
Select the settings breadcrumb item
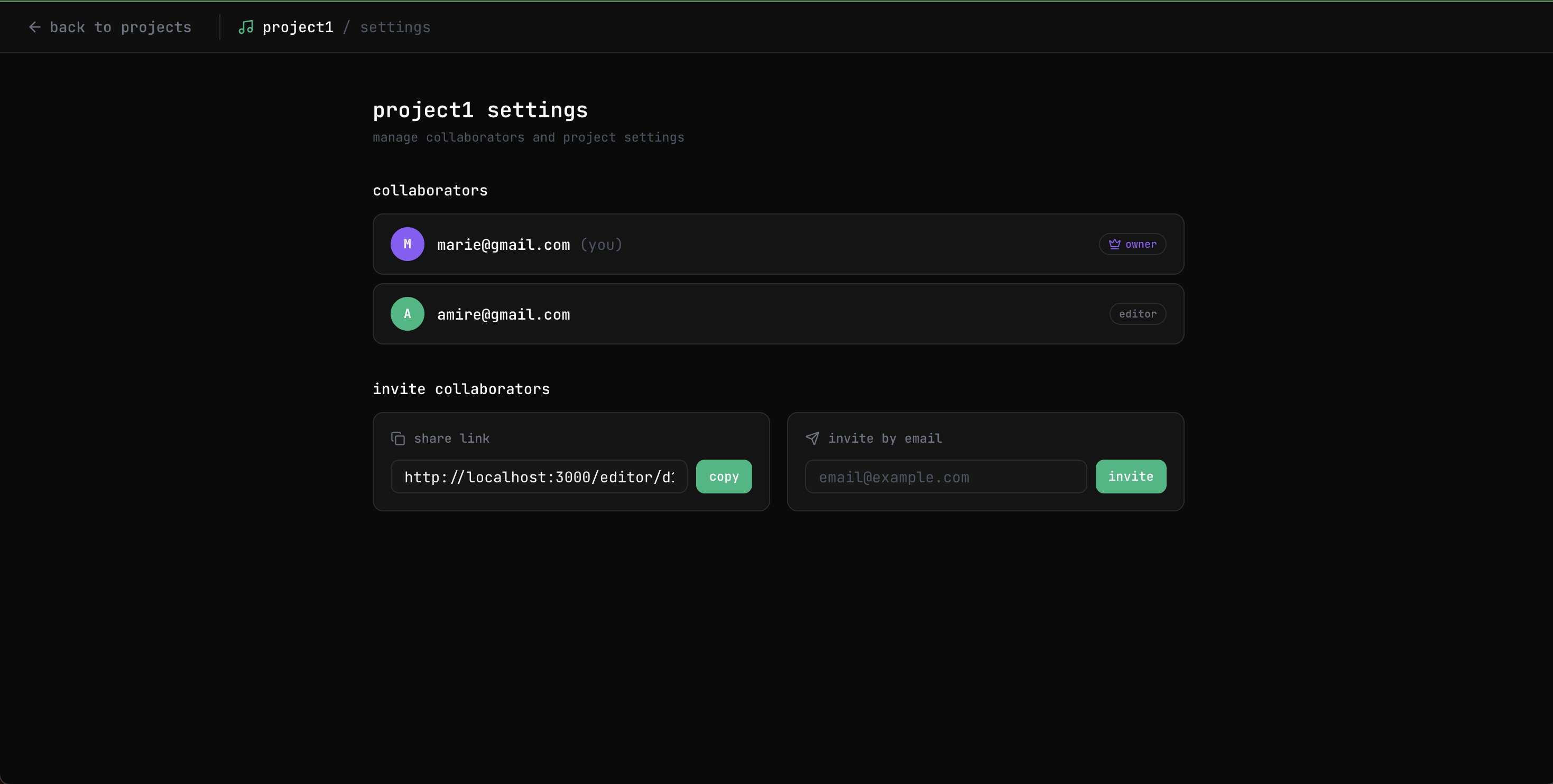pyautogui.click(x=395, y=27)
